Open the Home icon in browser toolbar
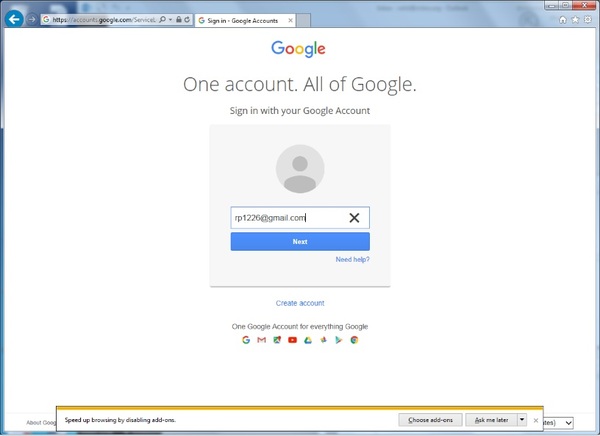Image resolution: width=600 pixels, height=436 pixels. click(x=563, y=19)
